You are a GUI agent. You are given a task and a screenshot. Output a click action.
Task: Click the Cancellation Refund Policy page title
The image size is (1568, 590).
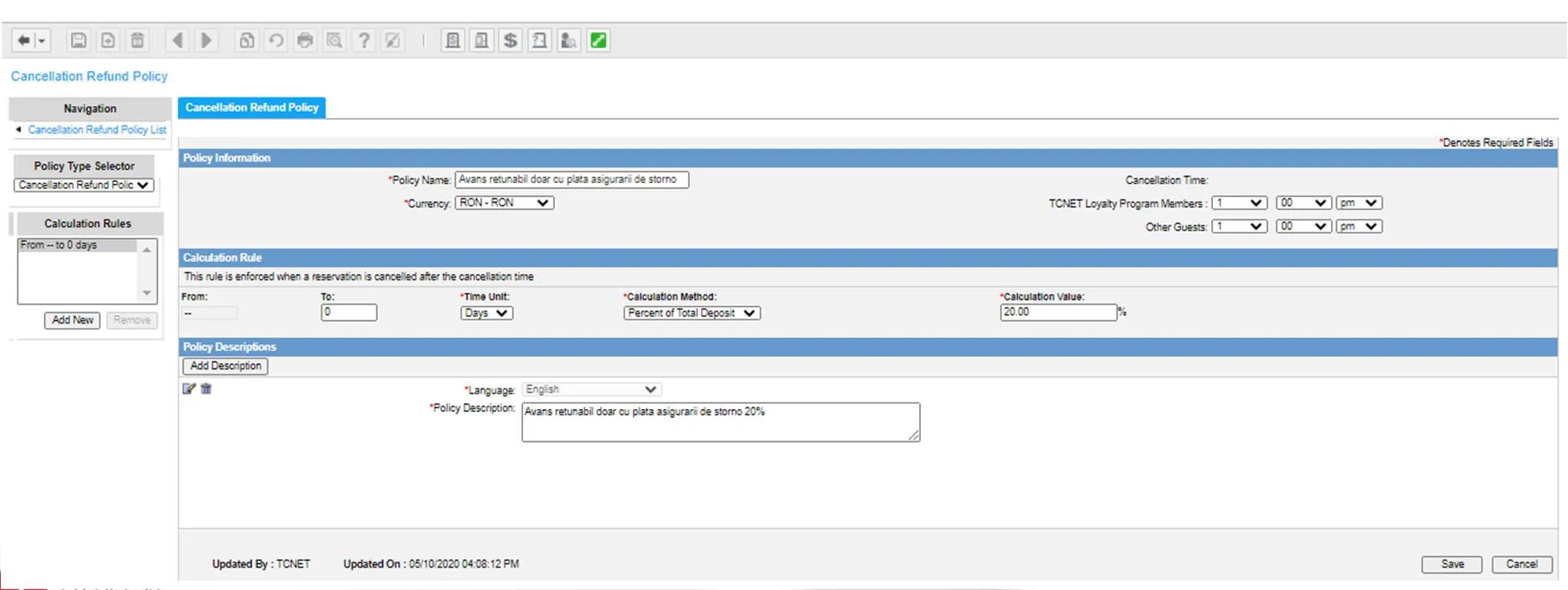[89, 76]
